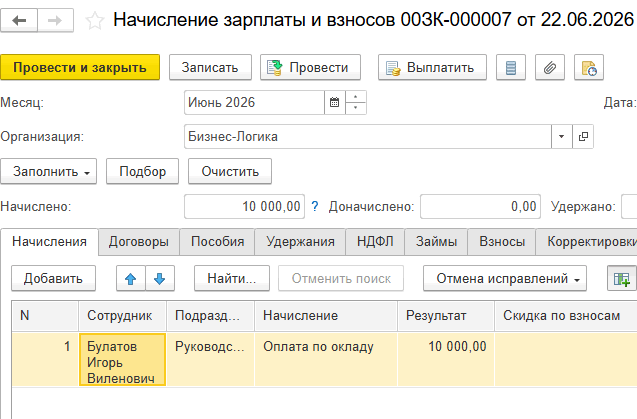Switch to the Договоры tab

tap(139, 242)
